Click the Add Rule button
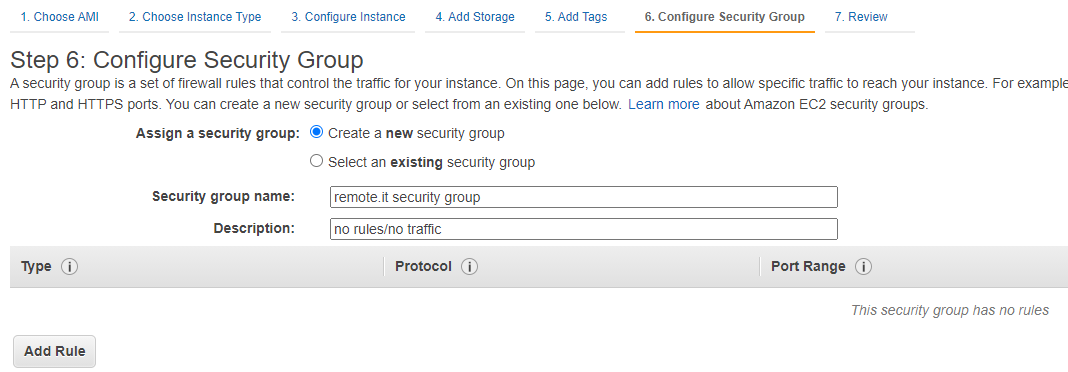The image size is (1068, 372). (x=54, y=352)
